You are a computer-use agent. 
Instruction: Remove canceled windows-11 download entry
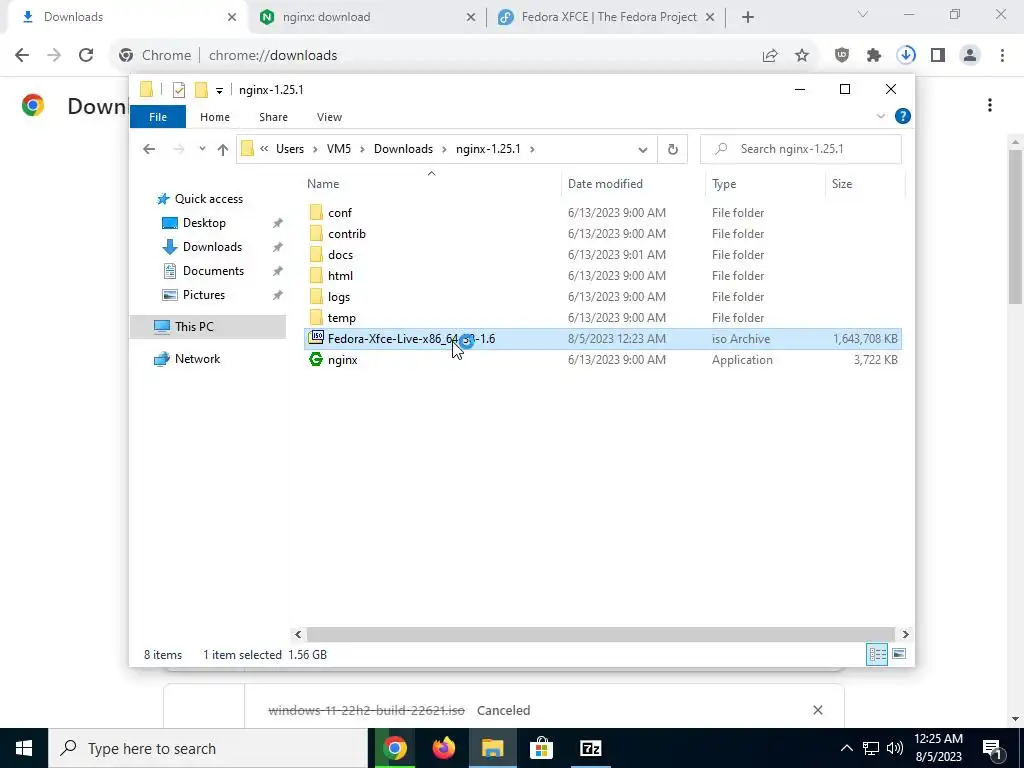[x=818, y=710]
